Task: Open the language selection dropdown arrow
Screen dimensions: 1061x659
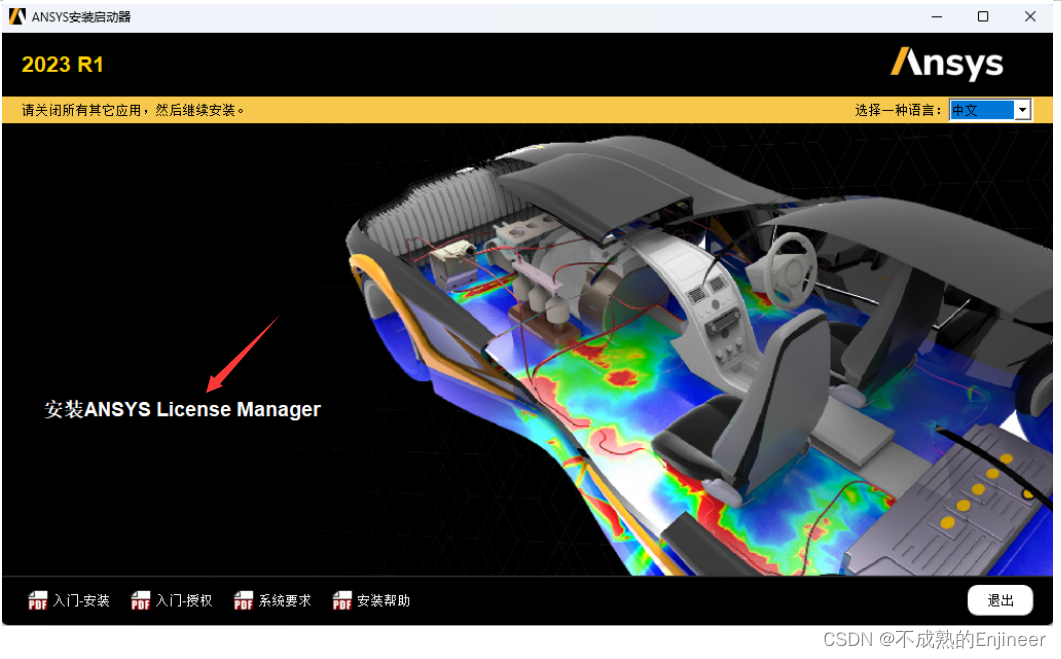Action: [x=1022, y=110]
